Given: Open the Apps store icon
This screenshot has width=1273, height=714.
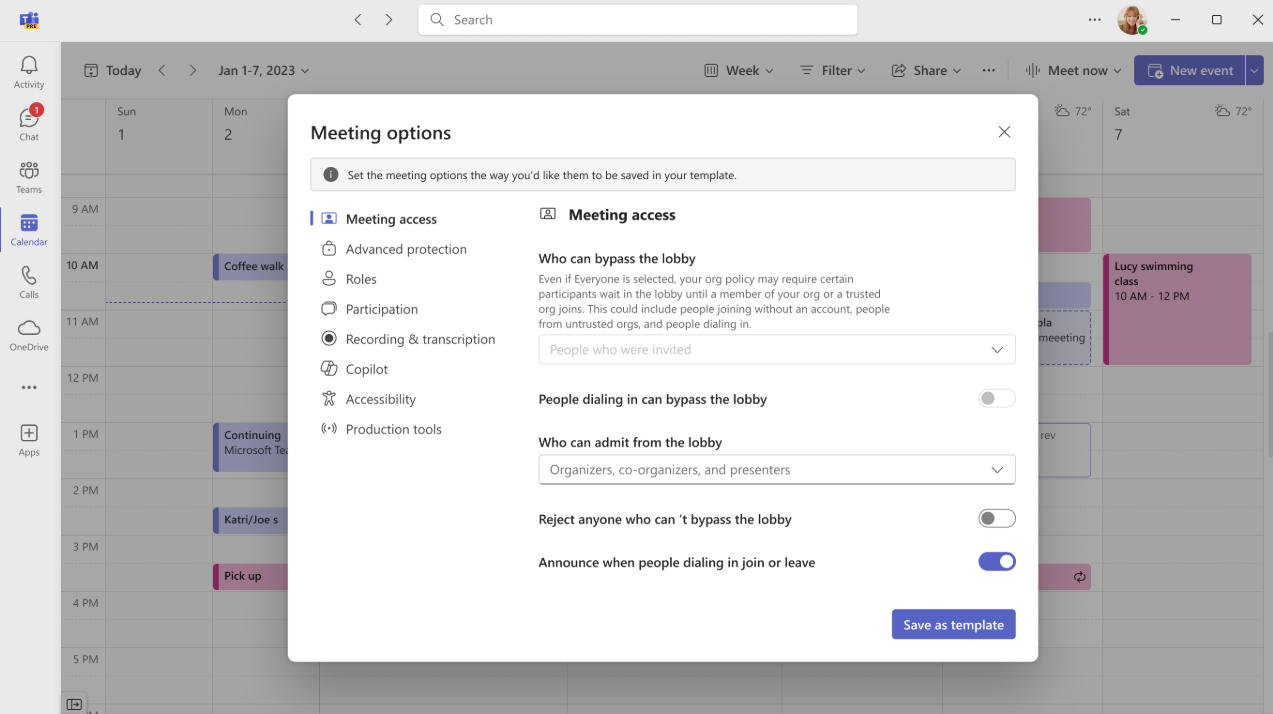Looking at the screenshot, I should click(x=29, y=440).
